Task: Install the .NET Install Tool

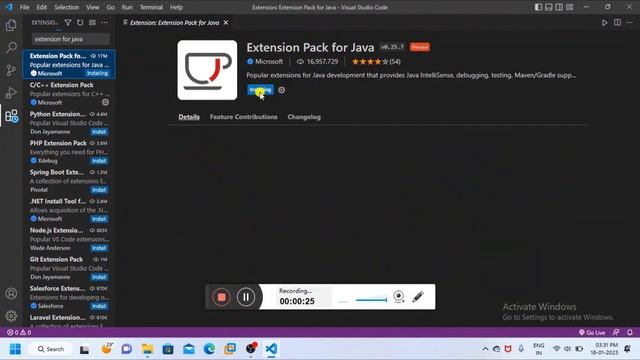Action: point(99,219)
